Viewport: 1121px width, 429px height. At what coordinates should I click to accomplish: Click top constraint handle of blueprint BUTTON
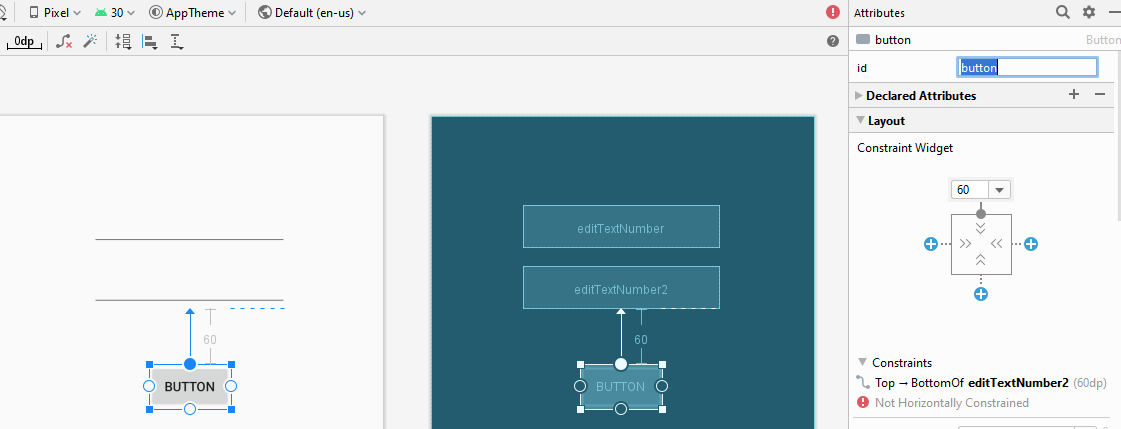(x=621, y=364)
